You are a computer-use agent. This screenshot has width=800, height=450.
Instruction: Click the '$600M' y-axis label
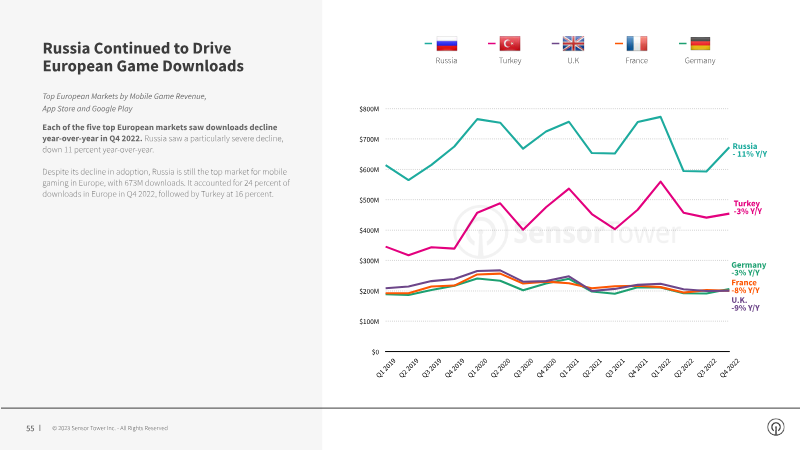(x=369, y=169)
